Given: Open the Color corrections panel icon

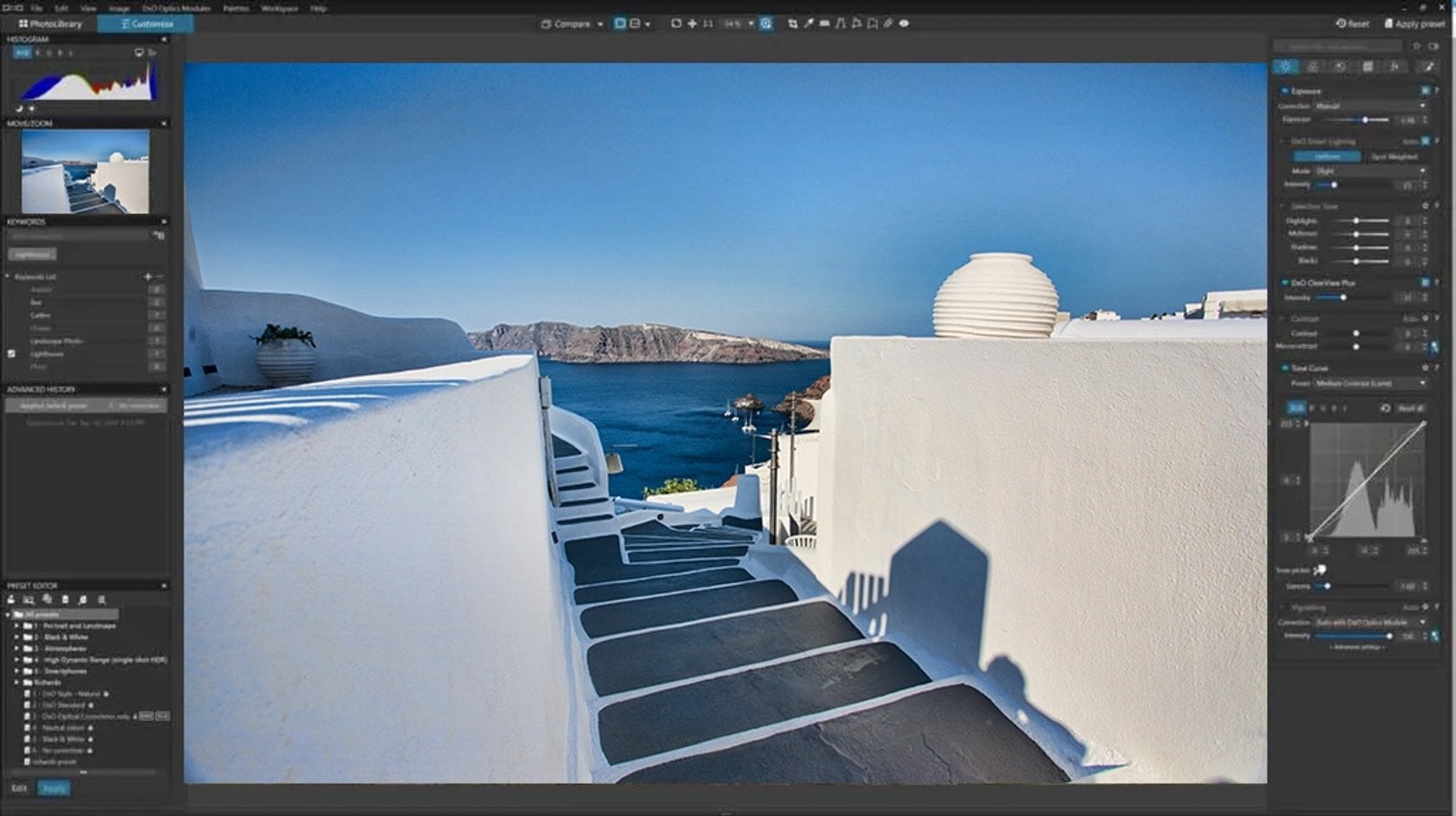Looking at the screenshot, I should [x=1313, y=64].
